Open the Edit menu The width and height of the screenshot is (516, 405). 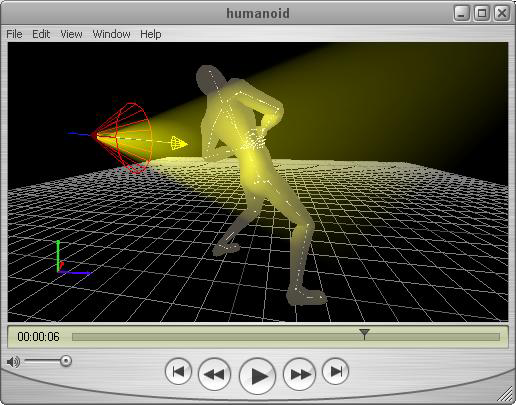(x=41, y=34)
